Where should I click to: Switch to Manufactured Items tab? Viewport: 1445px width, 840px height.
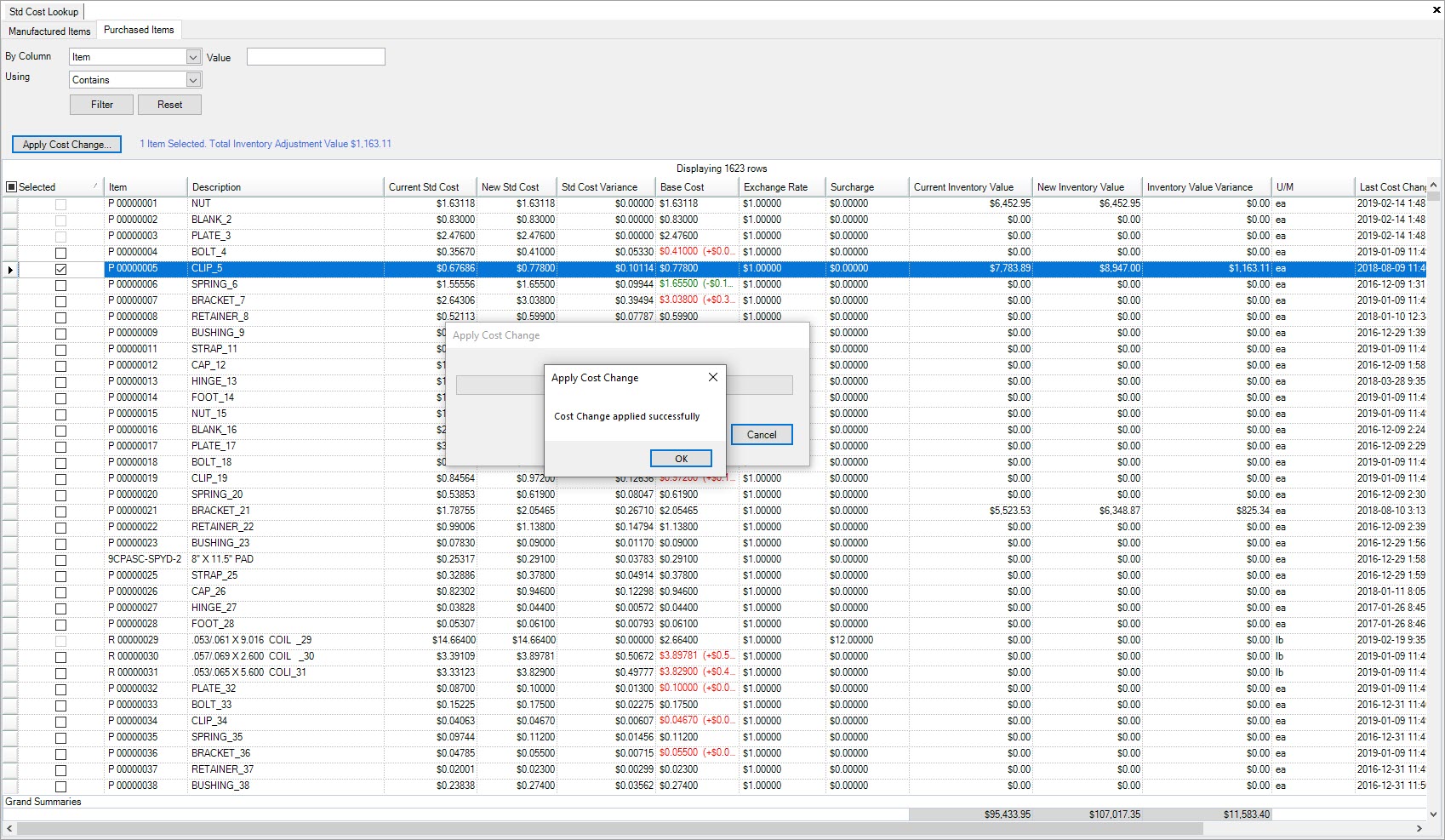(49, 31)
